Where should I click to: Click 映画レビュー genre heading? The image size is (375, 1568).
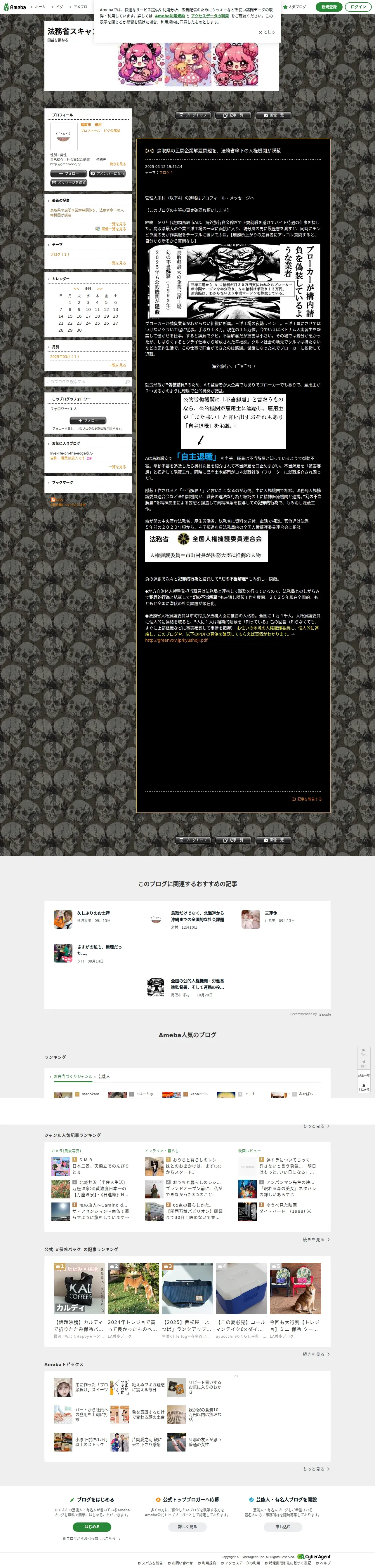click(x=249, y=1151)
